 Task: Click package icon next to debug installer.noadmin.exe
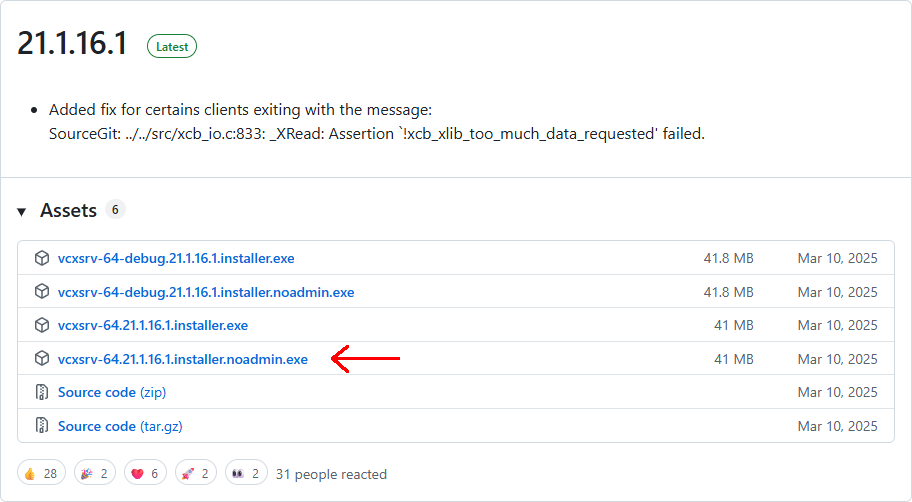(42, 292)
